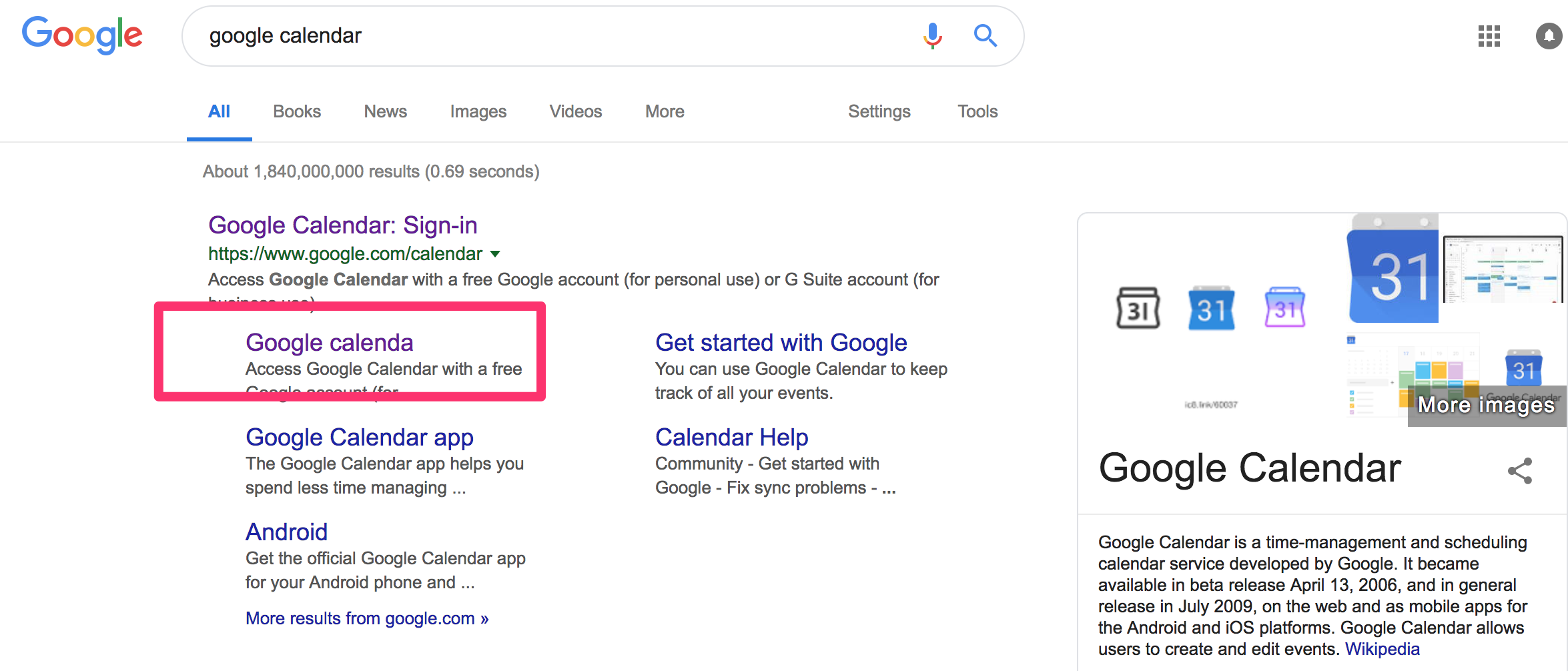Screen dimensions: 1568x671
Task: Open the Android sitelink
Action: (x=286, y=532)
